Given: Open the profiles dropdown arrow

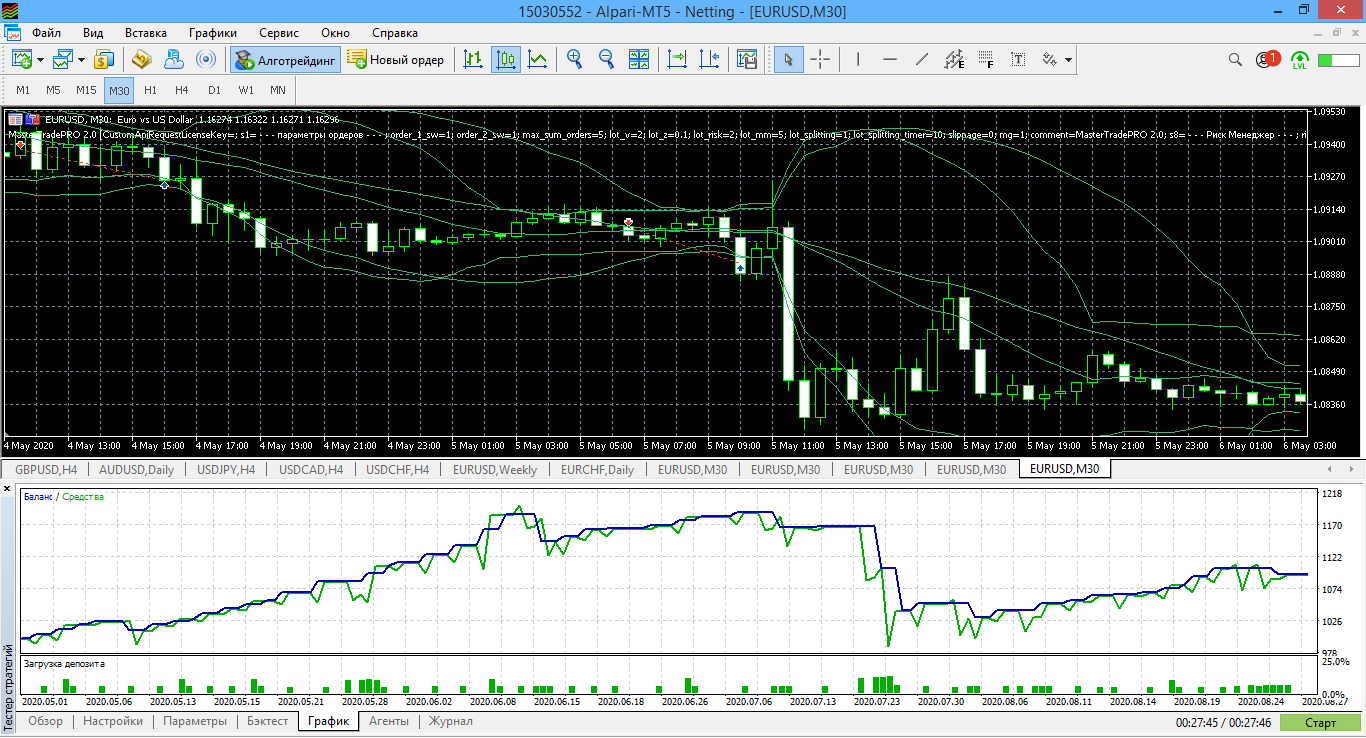Looking at the screenshot, I should 82,60.
